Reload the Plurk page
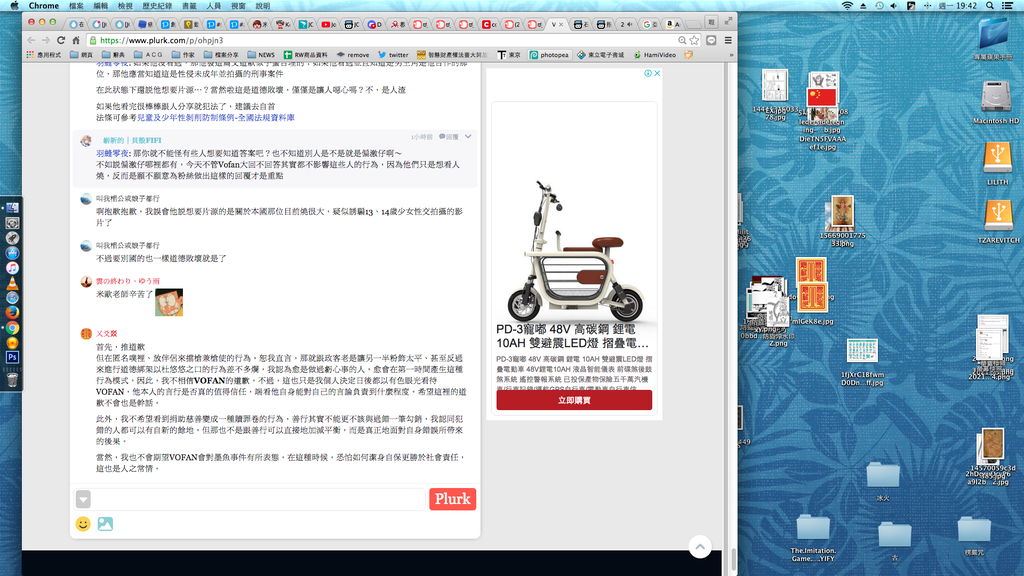1024x576 pixels. click(x=61, y=40)
